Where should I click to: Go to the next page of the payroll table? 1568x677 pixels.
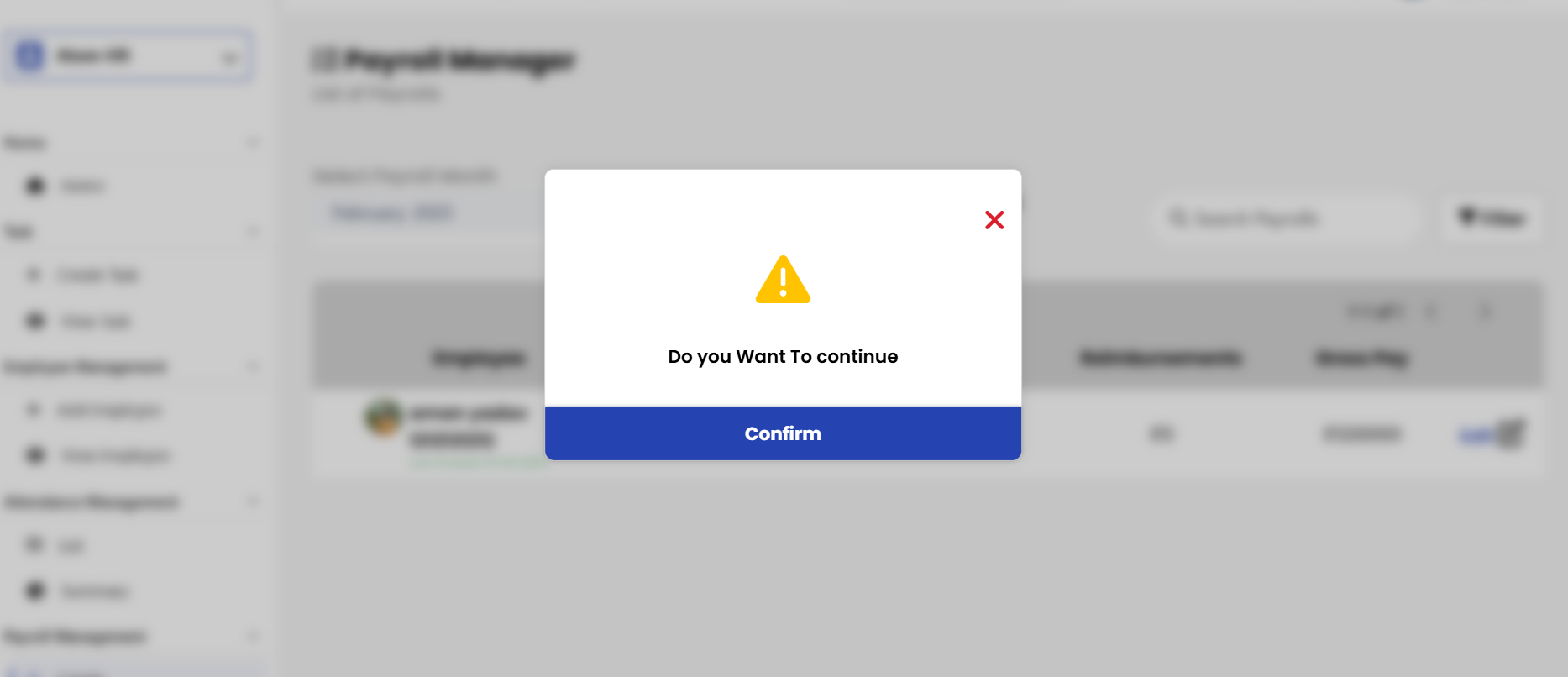click(1485, 312)
